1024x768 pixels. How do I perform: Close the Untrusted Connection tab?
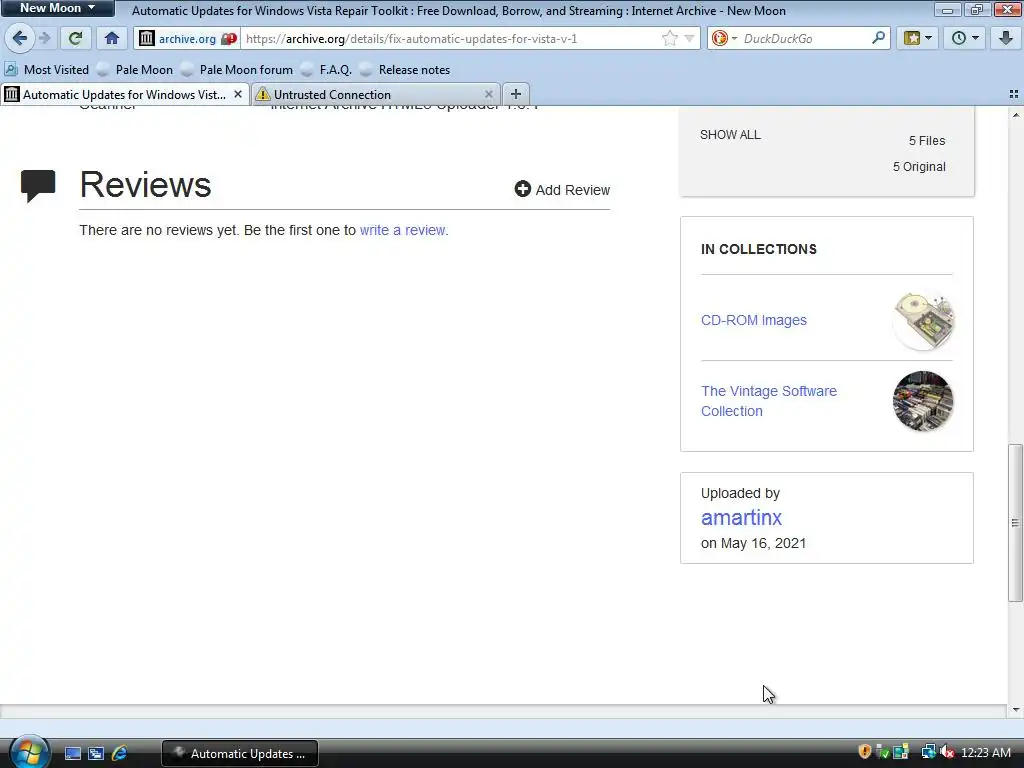[x=488, y=95]
